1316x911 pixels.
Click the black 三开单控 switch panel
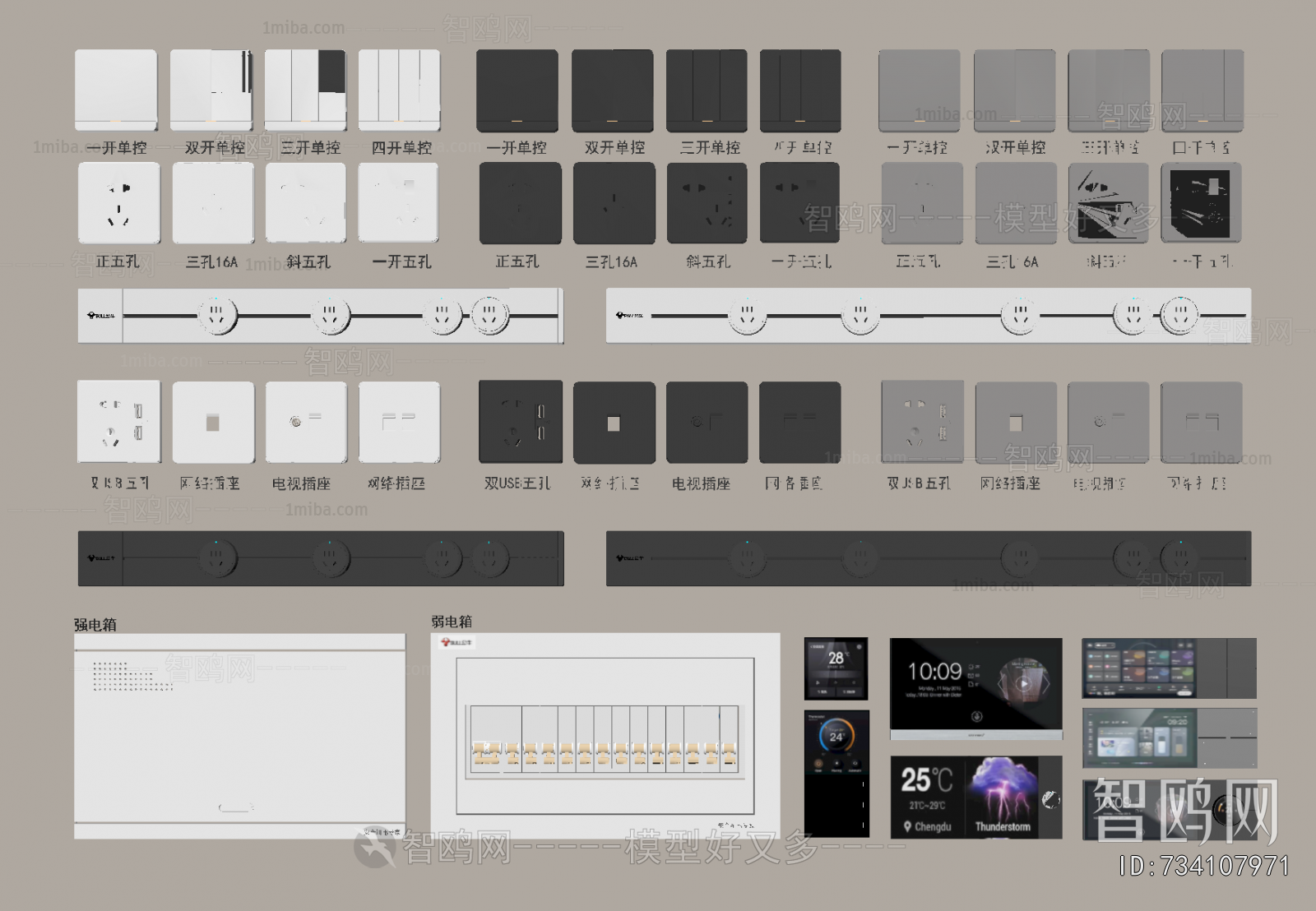point(707,90)
